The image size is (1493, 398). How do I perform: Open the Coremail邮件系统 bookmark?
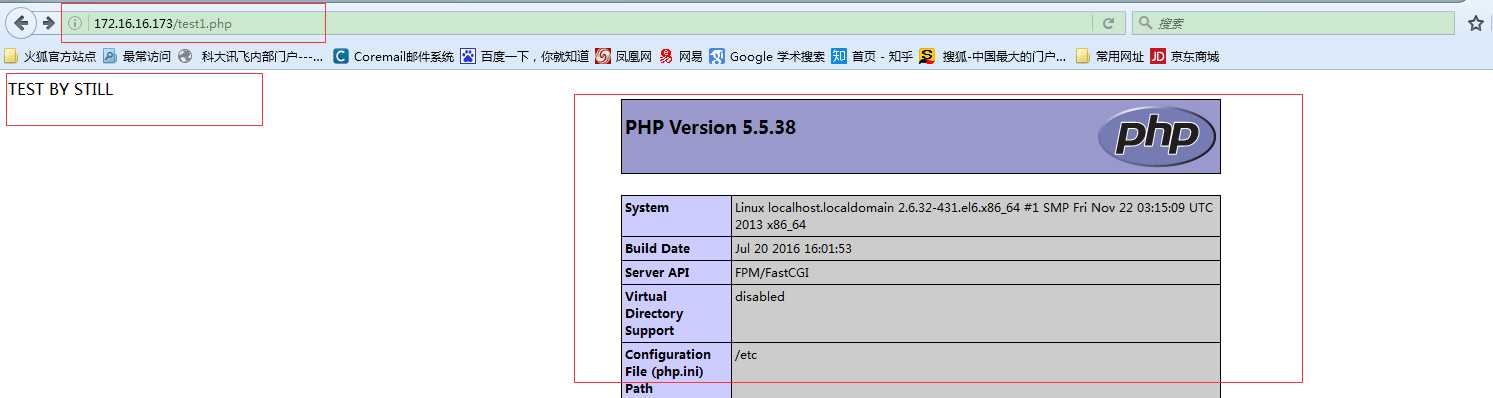click(394, 56)
